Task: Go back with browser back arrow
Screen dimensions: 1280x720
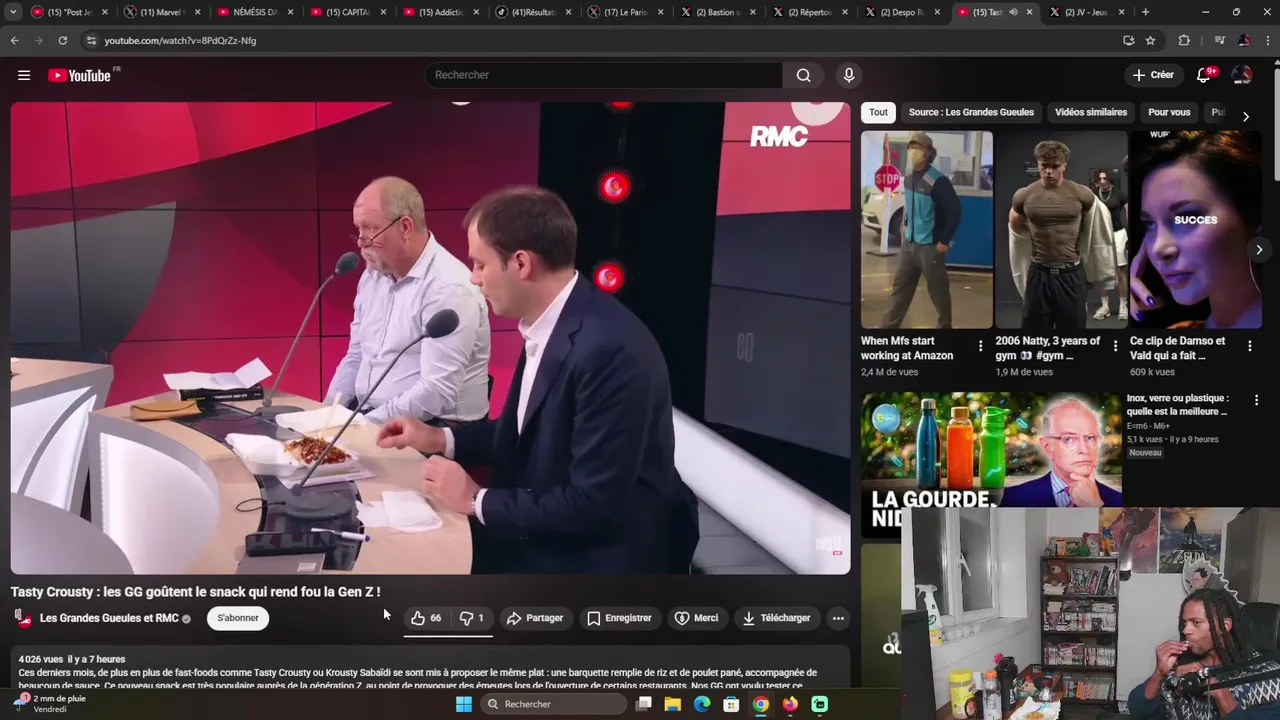Action: [14, 40]
